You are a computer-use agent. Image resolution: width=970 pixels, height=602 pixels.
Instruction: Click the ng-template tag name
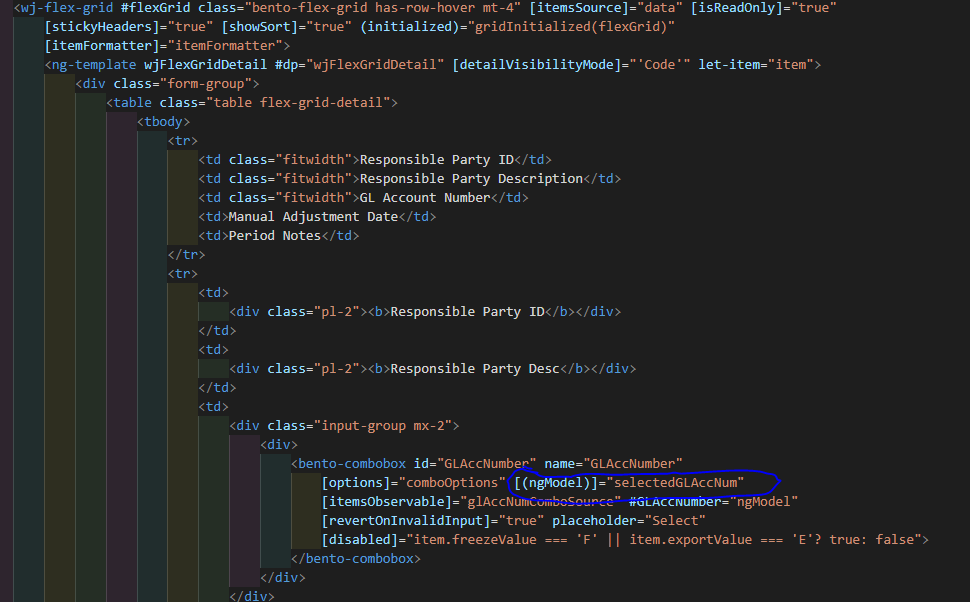[x=94, y=65]
